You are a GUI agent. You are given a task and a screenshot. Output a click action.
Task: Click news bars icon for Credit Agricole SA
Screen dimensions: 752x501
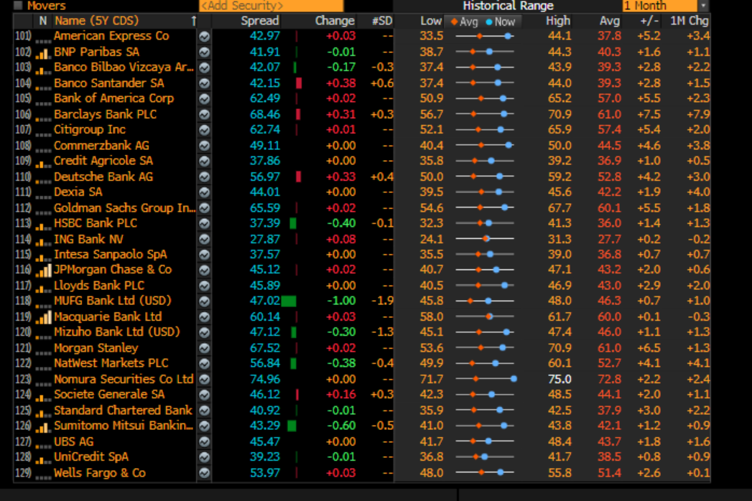point(43,162)
